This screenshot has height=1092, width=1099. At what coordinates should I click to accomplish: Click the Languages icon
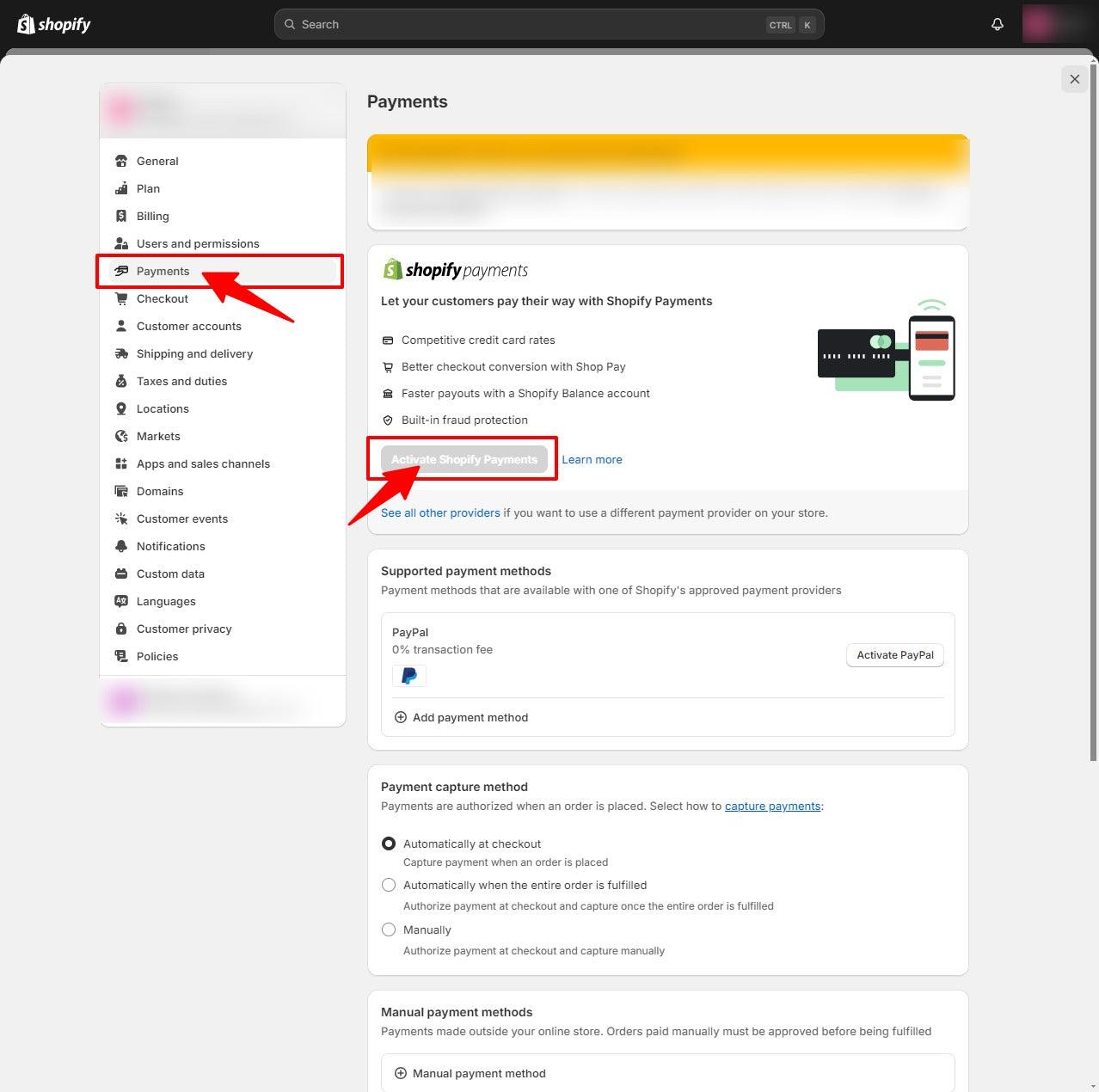(121, 601)
